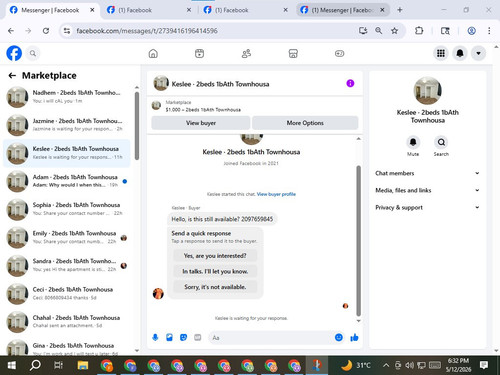Open Windows taskbar search
Screen dimensions: 500x375
35,365
